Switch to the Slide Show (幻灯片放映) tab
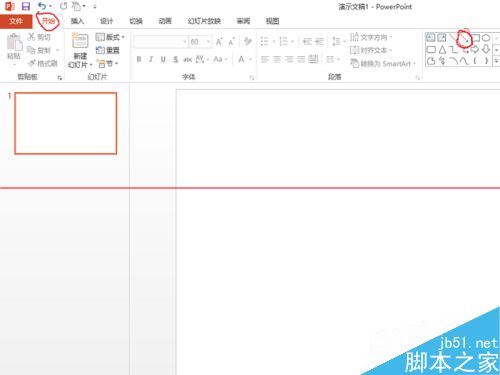Screen dimensions: 500x375 pos(204,21)
